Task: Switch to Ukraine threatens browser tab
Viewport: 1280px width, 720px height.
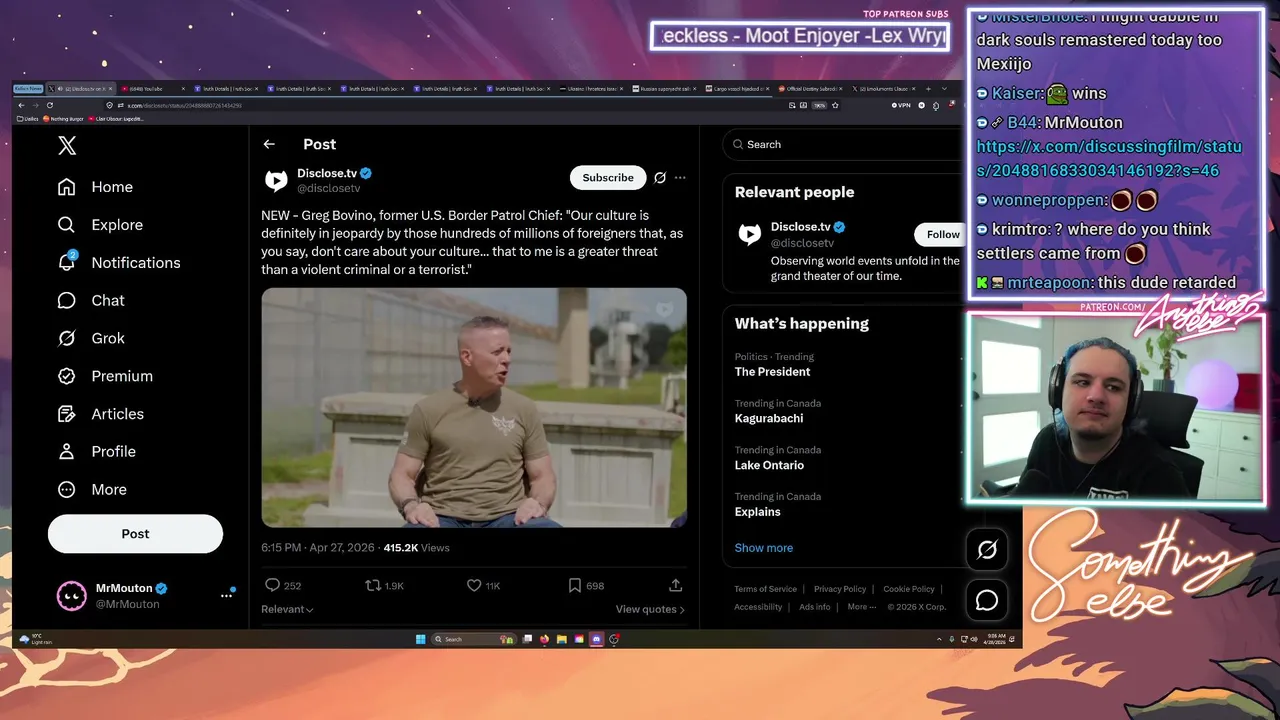Action: coord(592,89)
